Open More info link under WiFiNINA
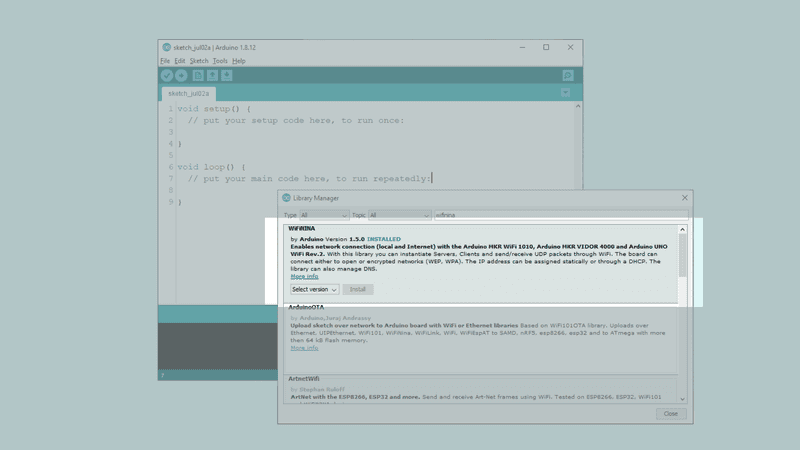Screen dimensions: 800x450 point(305,276)
